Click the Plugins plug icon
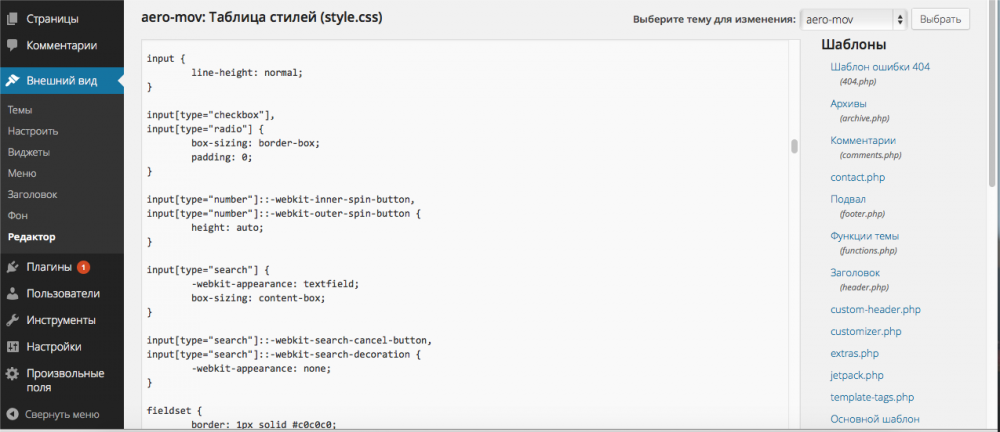 click(12, 267)
